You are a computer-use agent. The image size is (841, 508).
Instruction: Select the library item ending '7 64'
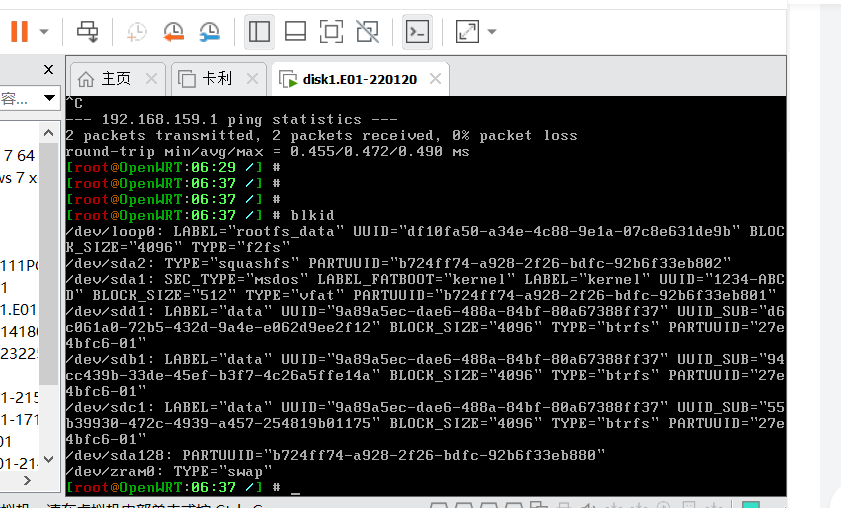(19, 156)
